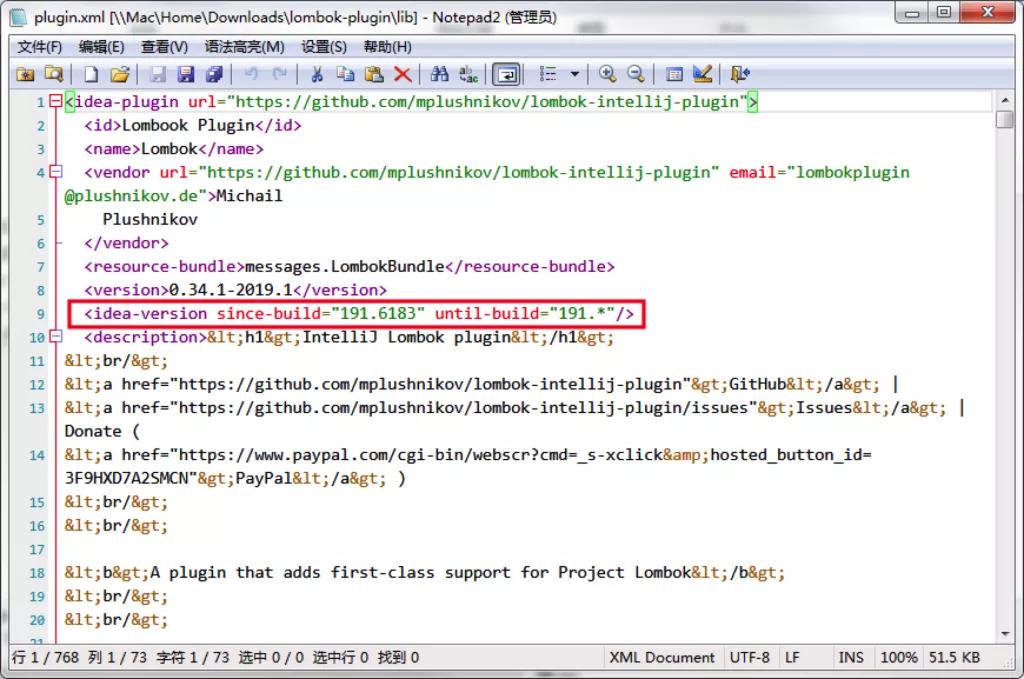Click the '找到 0' status entry
The height and width of the screenshot is (679, 1024).
[398, 657]
